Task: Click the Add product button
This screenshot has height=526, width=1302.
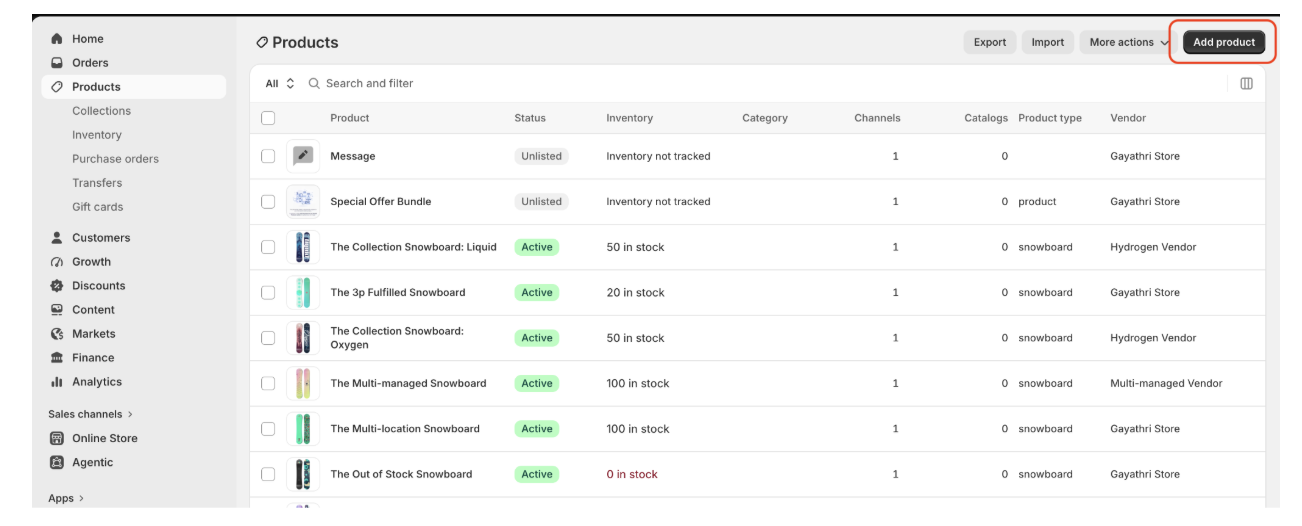Action: click(x=1224, y=42)
